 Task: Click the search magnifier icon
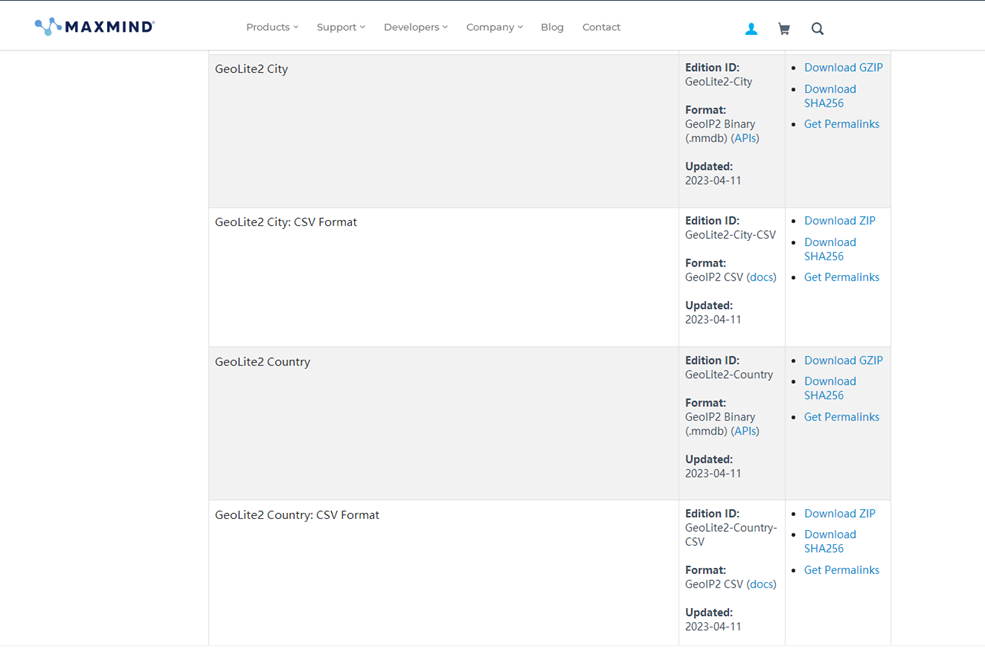(817, 29)
